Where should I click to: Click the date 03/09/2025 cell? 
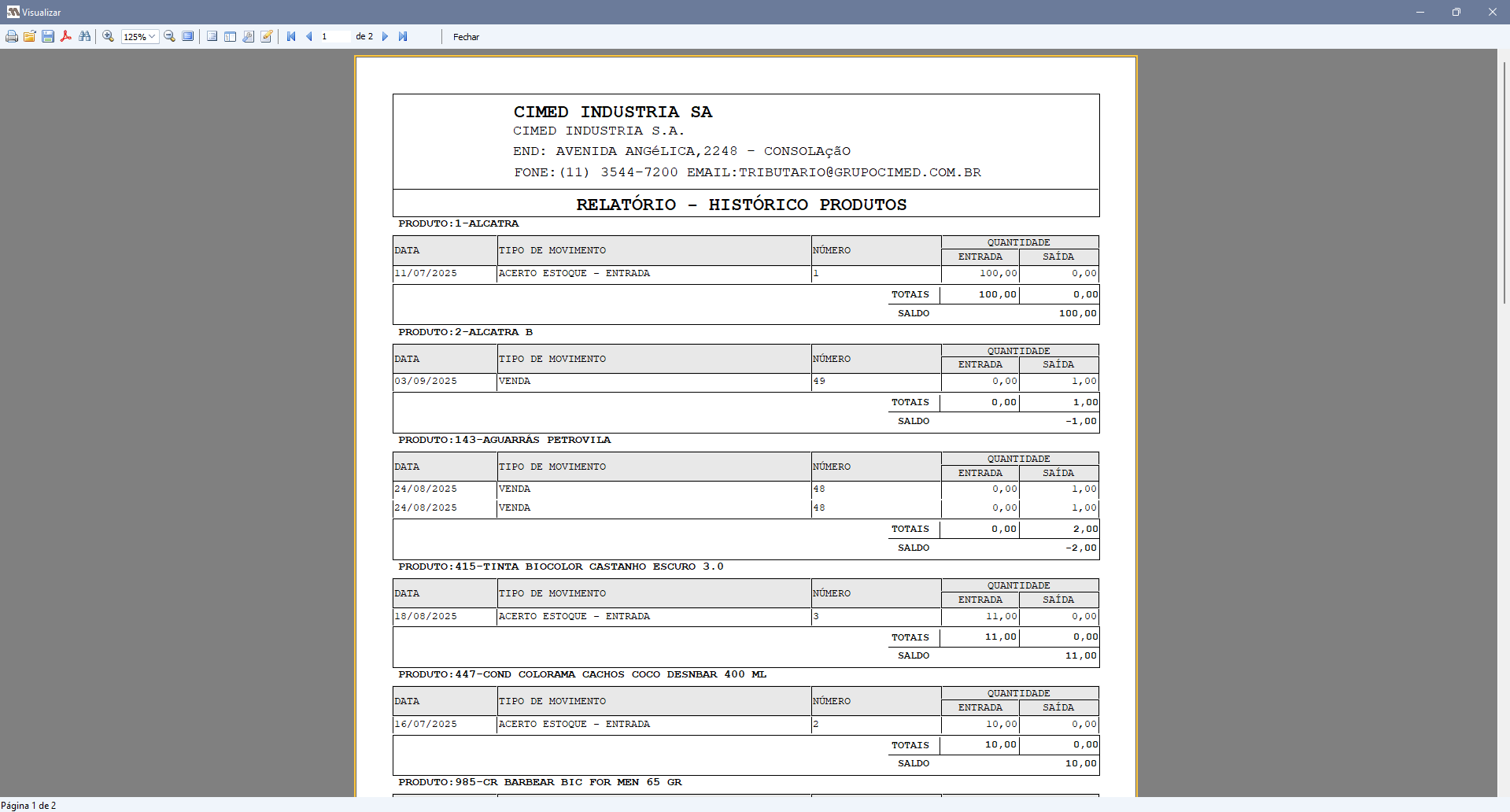426,382
